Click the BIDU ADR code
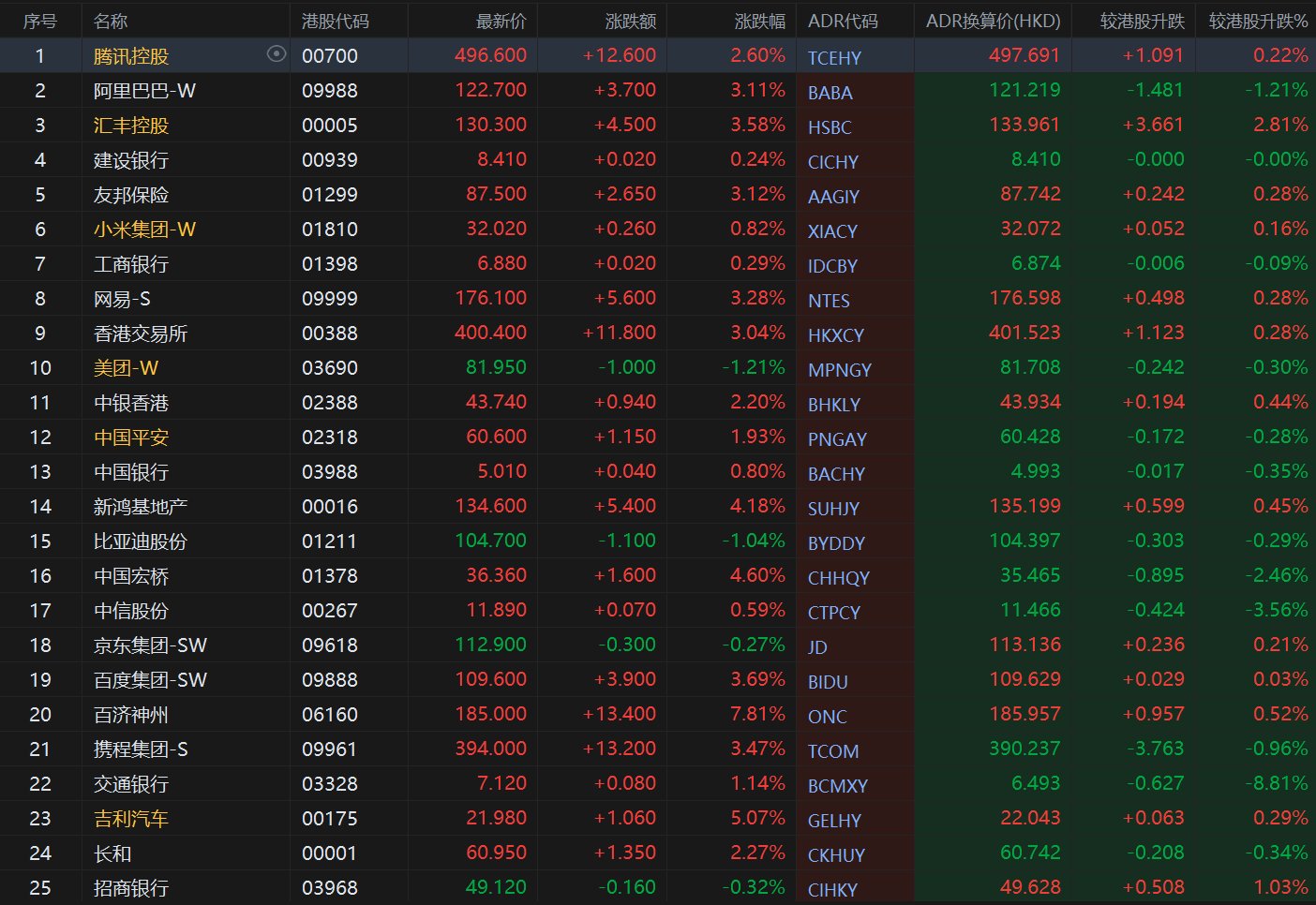 pyautogui.click(x=828, y=682)
